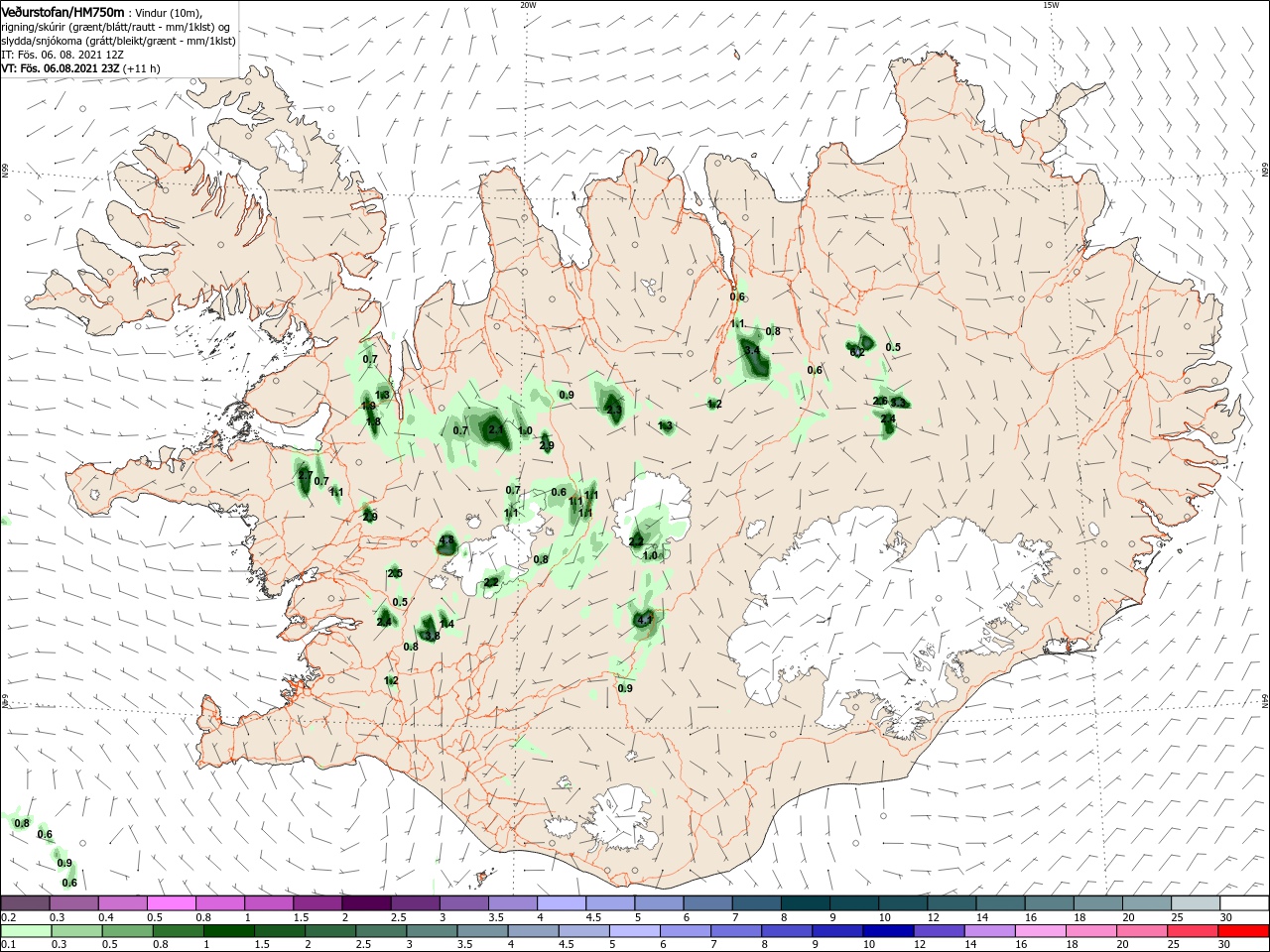Click the darkest green swatch labeled 1 in lower row
The width and height of the screenshot is (1270, 952).
228,931
